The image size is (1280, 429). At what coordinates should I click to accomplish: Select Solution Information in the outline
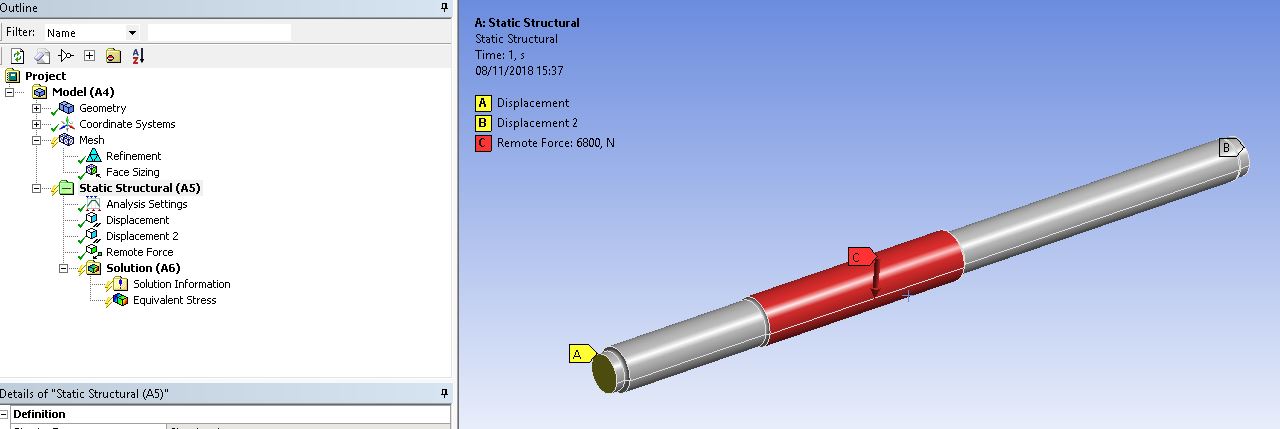click(x=181, y=284)
